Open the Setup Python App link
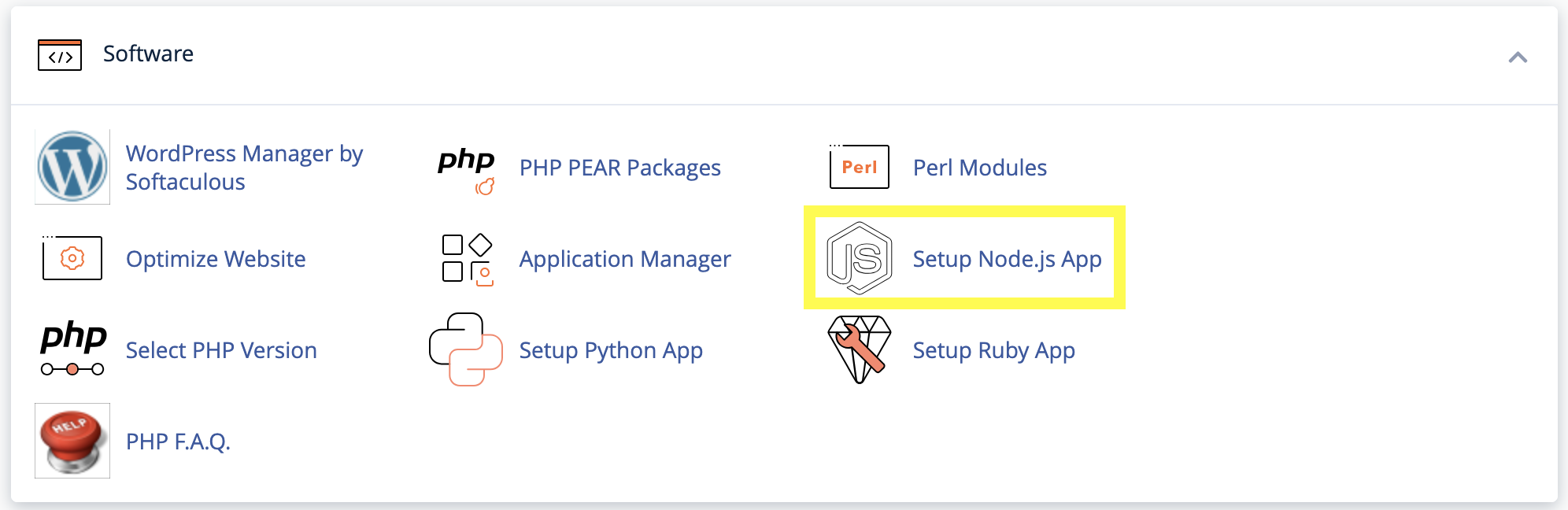The image size is (1568, 510). (x=611, y=350)
